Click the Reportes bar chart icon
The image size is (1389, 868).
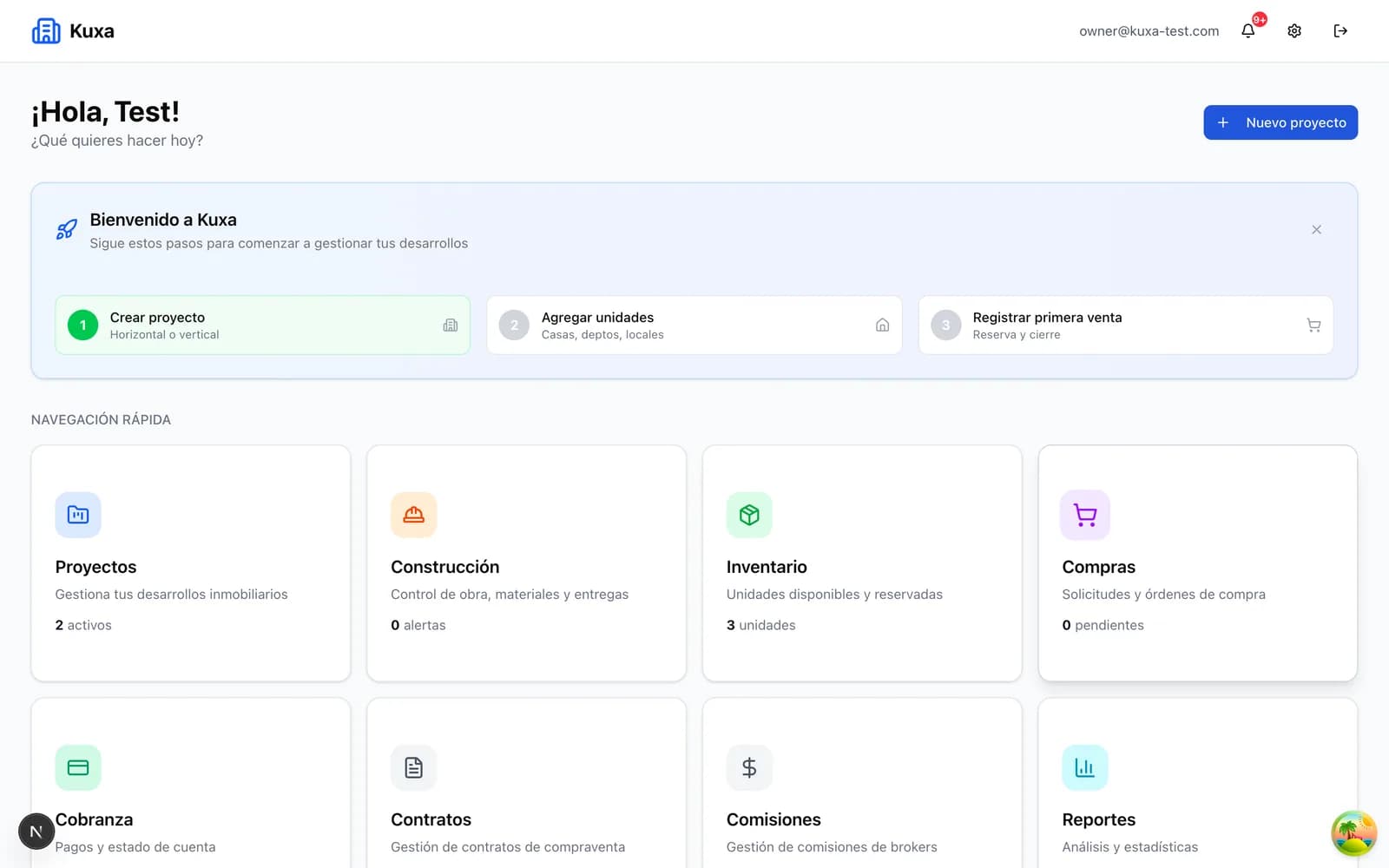click(x=1085, y=767)
